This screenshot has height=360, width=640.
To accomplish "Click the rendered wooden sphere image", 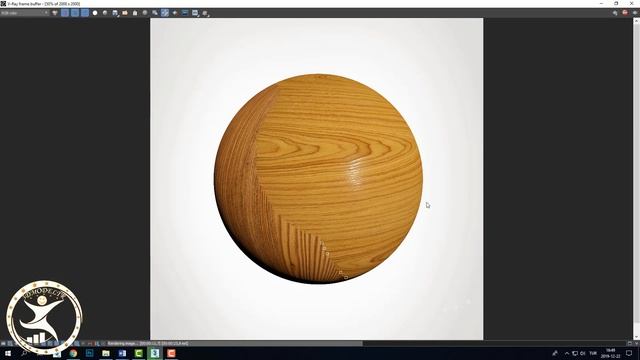I will pyautogui.click(x=317, y=179).
